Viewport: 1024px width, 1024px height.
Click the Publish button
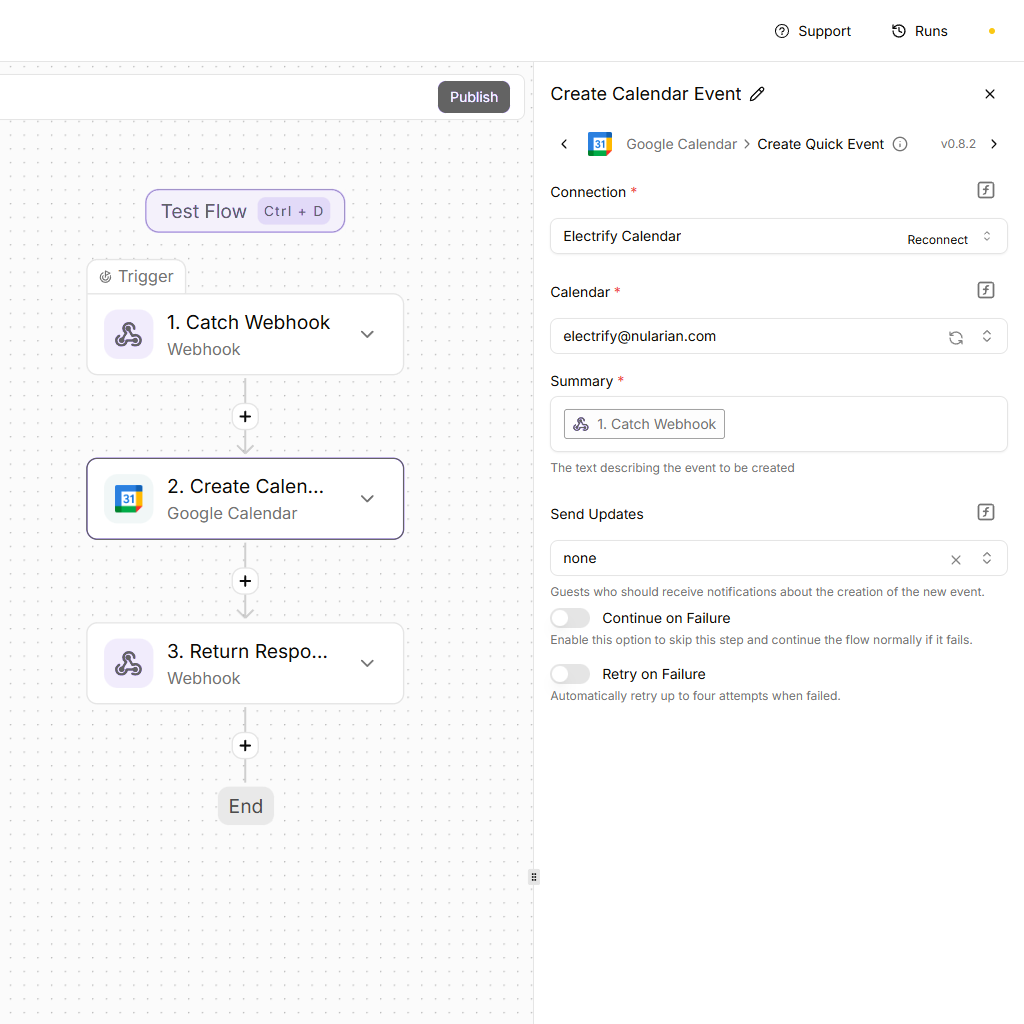473,97
